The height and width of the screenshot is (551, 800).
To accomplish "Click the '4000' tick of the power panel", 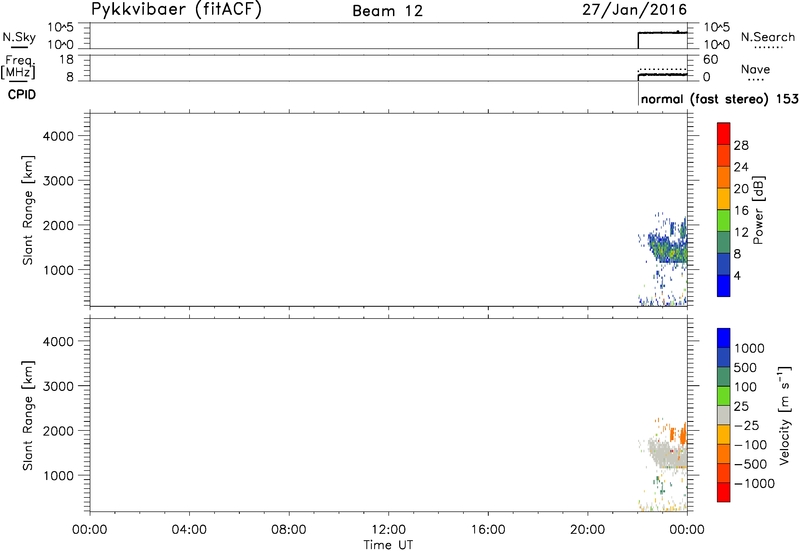I will coord(58,136).
